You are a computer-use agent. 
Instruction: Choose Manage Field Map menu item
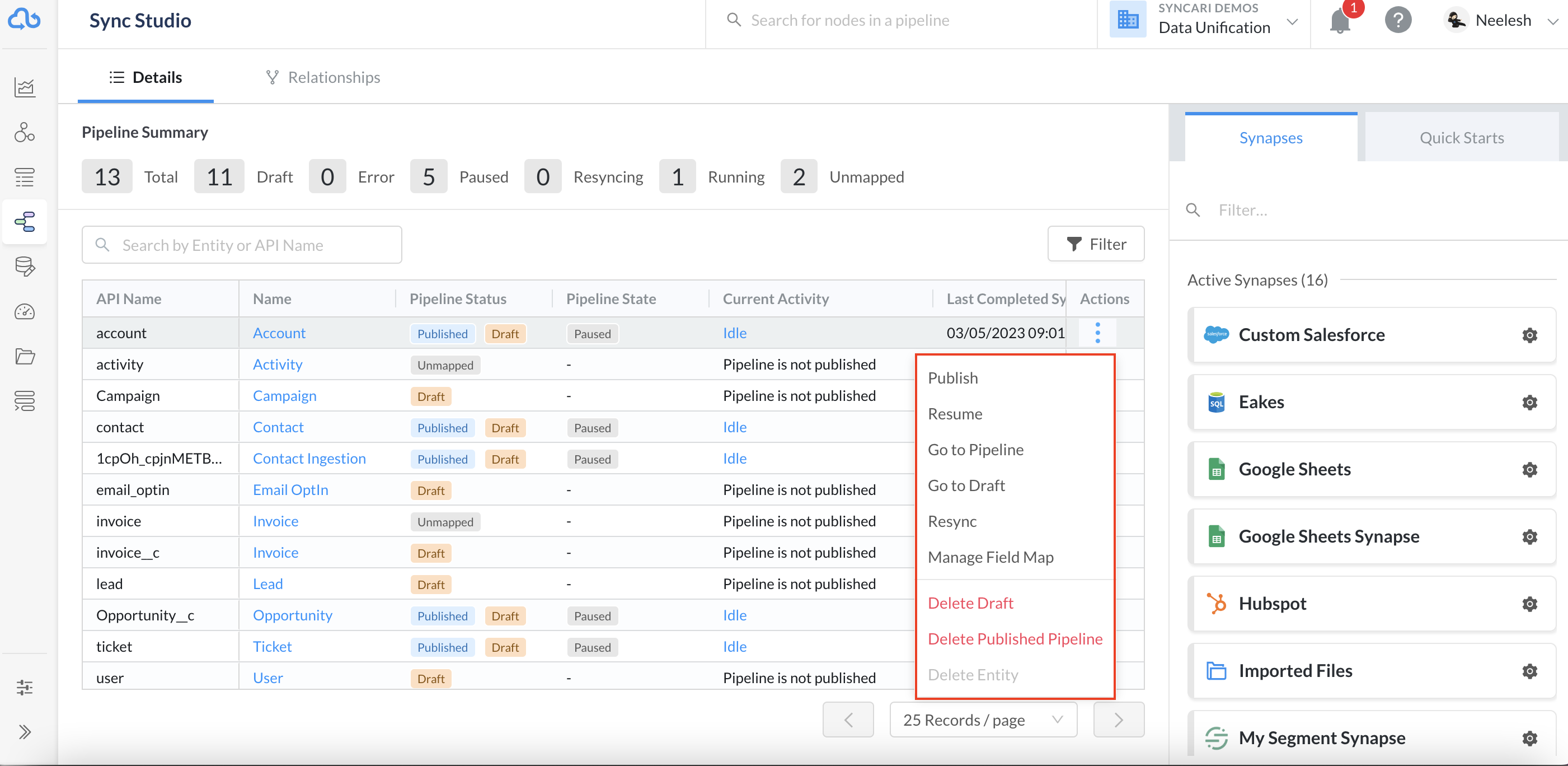(990, 557)
